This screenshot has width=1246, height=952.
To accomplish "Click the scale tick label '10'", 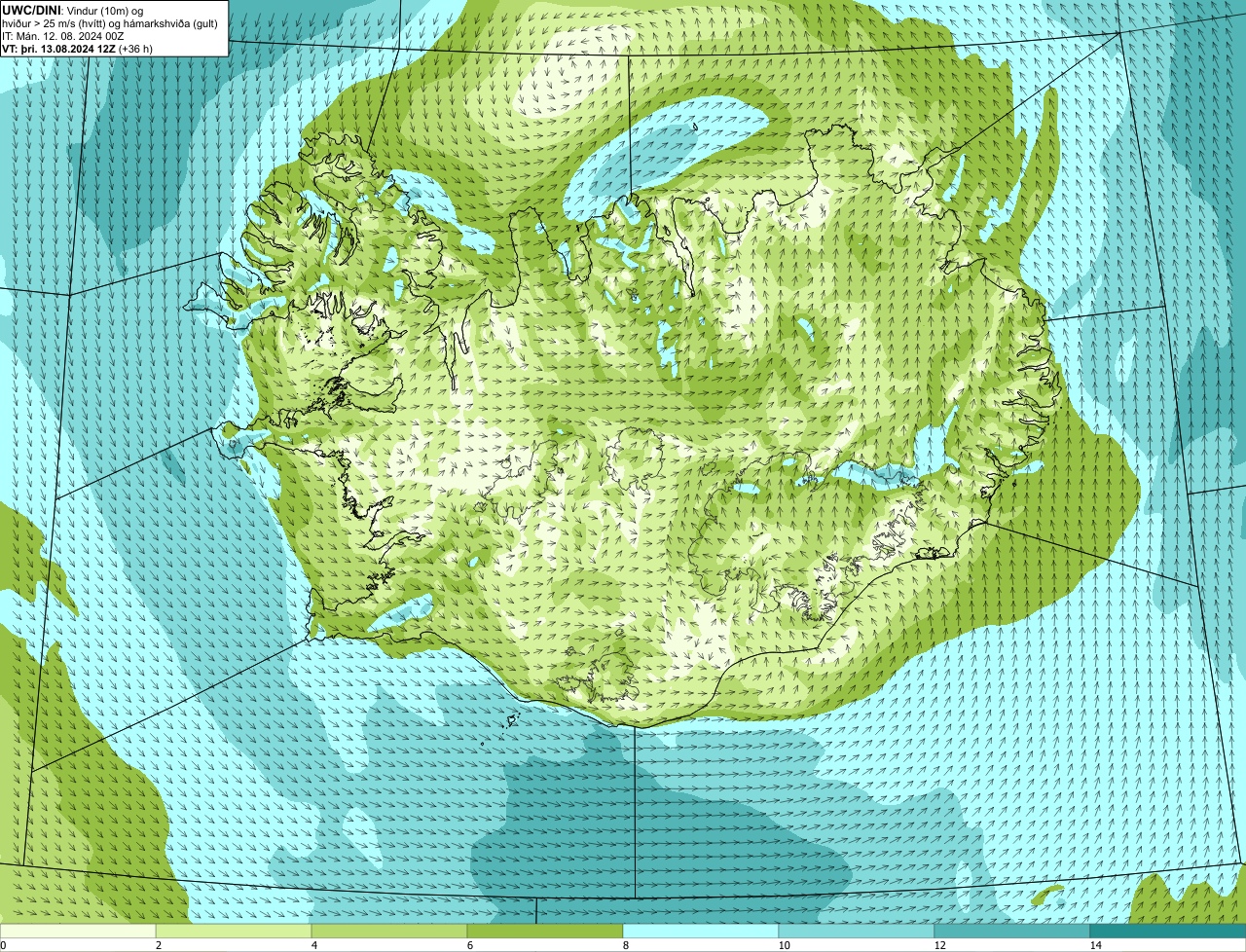I will 784,945.
